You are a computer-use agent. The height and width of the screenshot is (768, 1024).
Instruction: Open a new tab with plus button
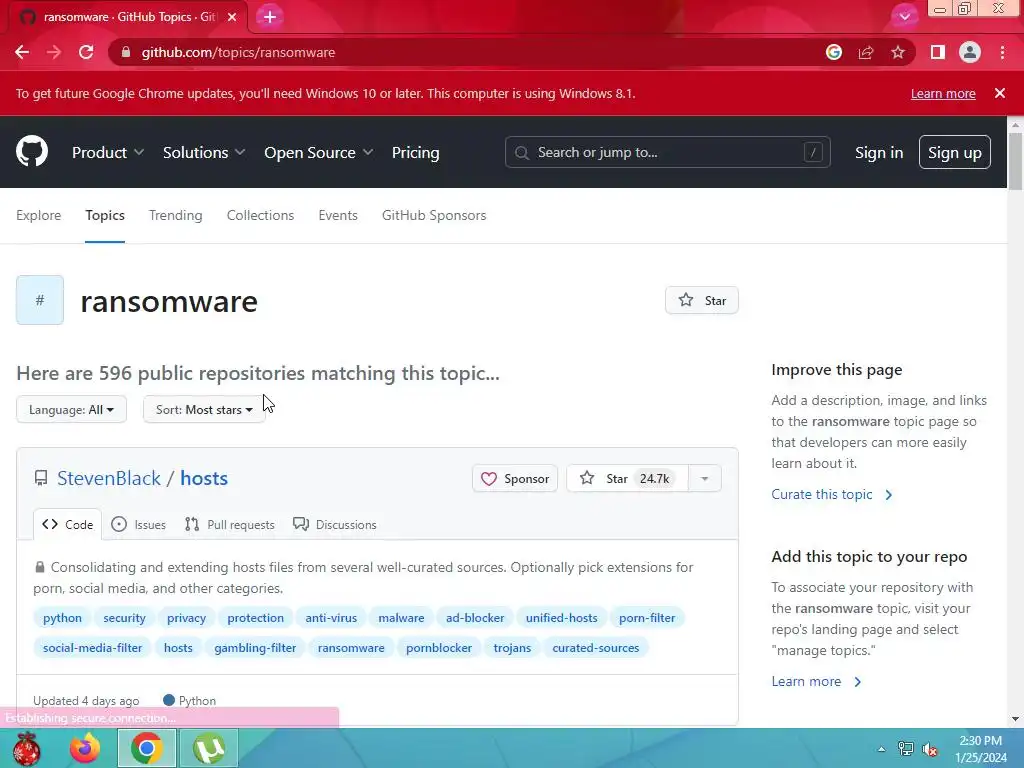[270, 17]
